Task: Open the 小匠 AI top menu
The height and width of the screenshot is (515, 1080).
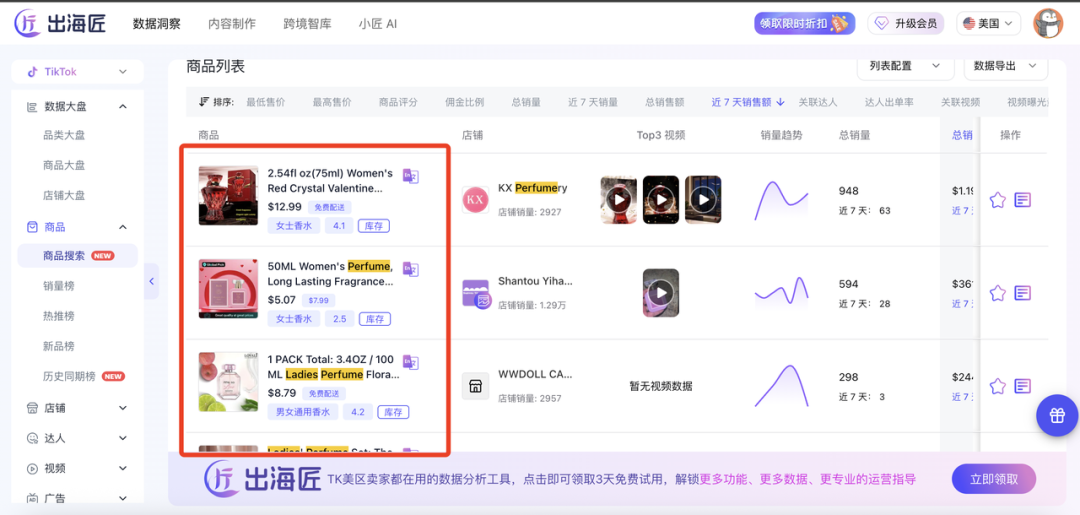Action: click(x=377, y=23)
